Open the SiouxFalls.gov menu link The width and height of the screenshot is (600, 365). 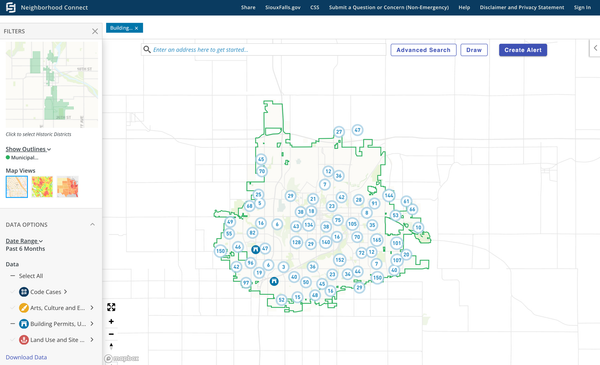point(283,7)
